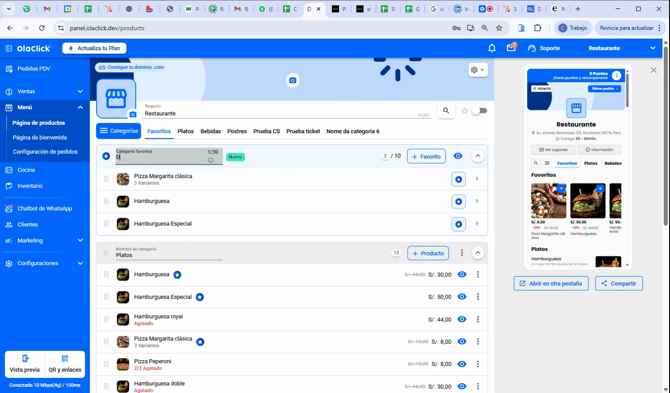Change logo with the small camera icon
Screen dimensions: 670x393
click(x=133, y=114)
